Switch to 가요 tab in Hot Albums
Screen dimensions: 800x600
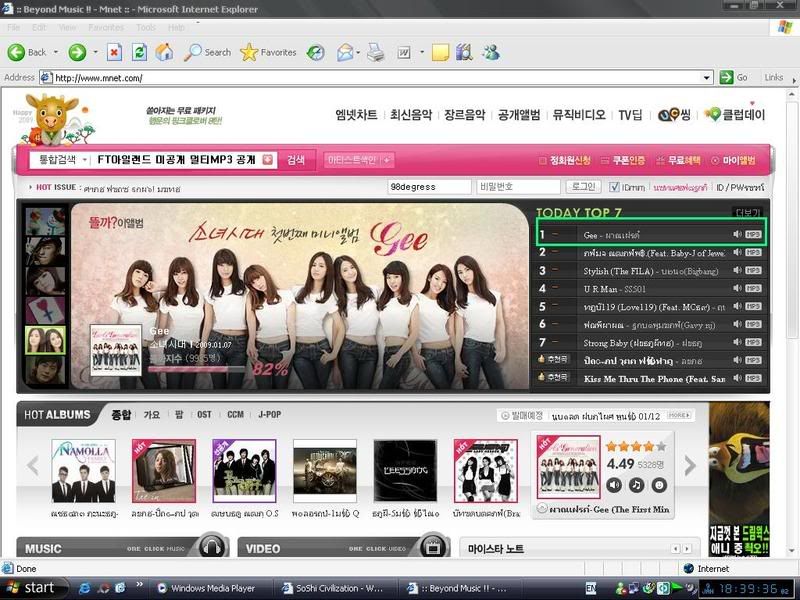[x=152, y=415]
